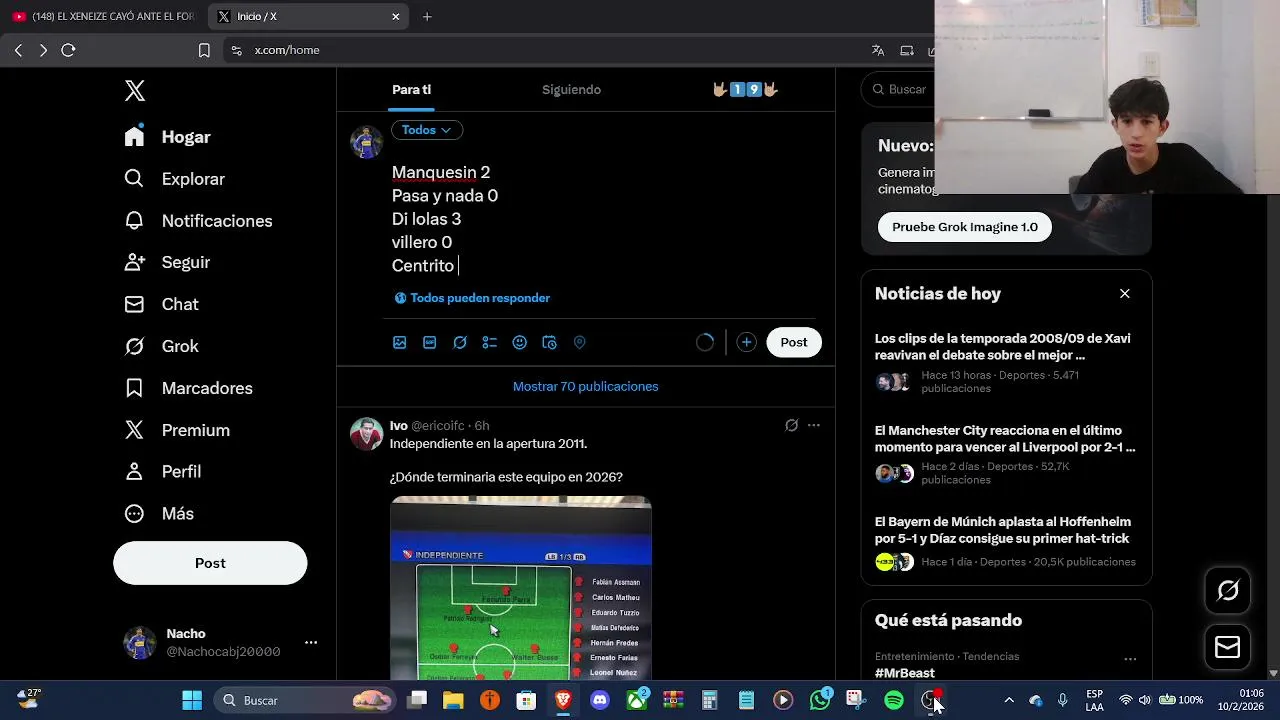Open the Ivo display name link
Screen dimensions: 1280x720
click(399, 426)
